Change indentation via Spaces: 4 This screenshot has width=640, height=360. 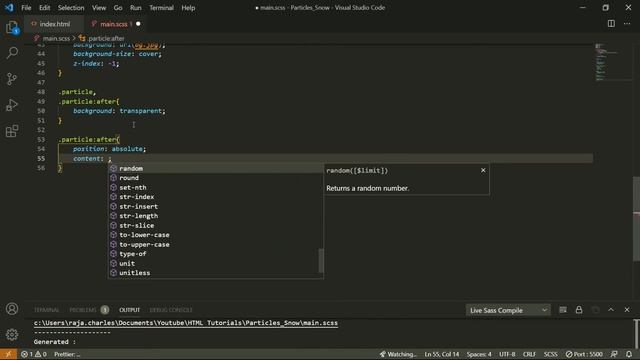479,354
